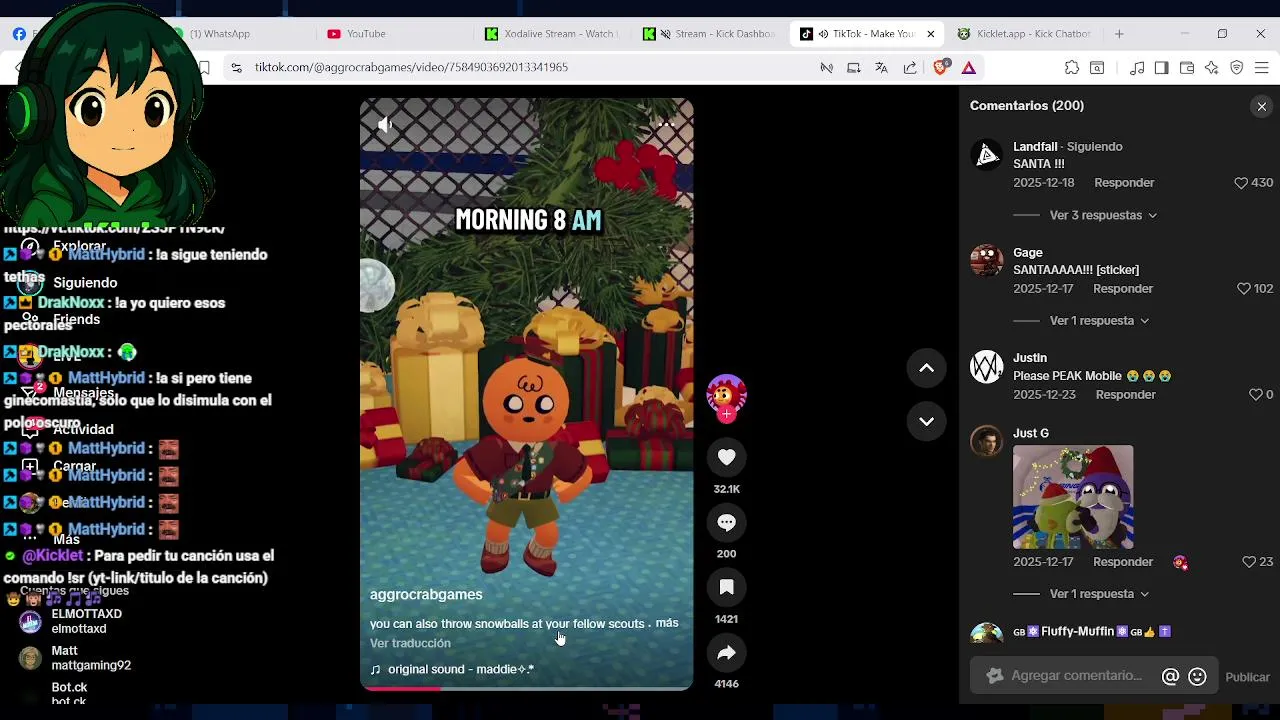Reply to Landfall's comment with Responder
Viewport: 1280px width, 720px height.
pos(1124,183)
